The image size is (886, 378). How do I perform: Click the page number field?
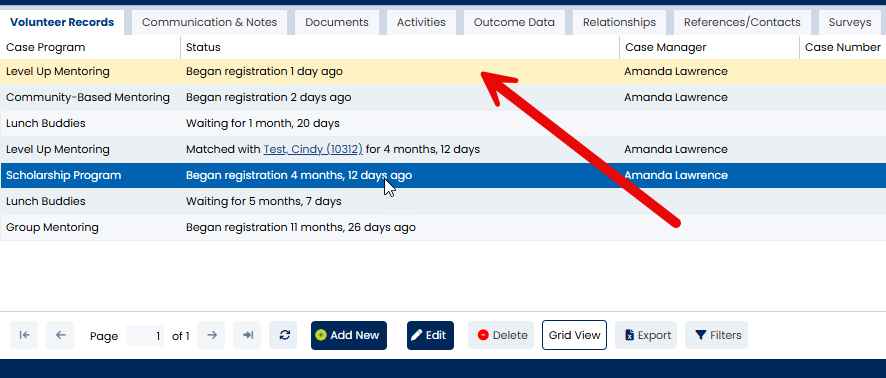pyautogui.click(x=145, y=336)
